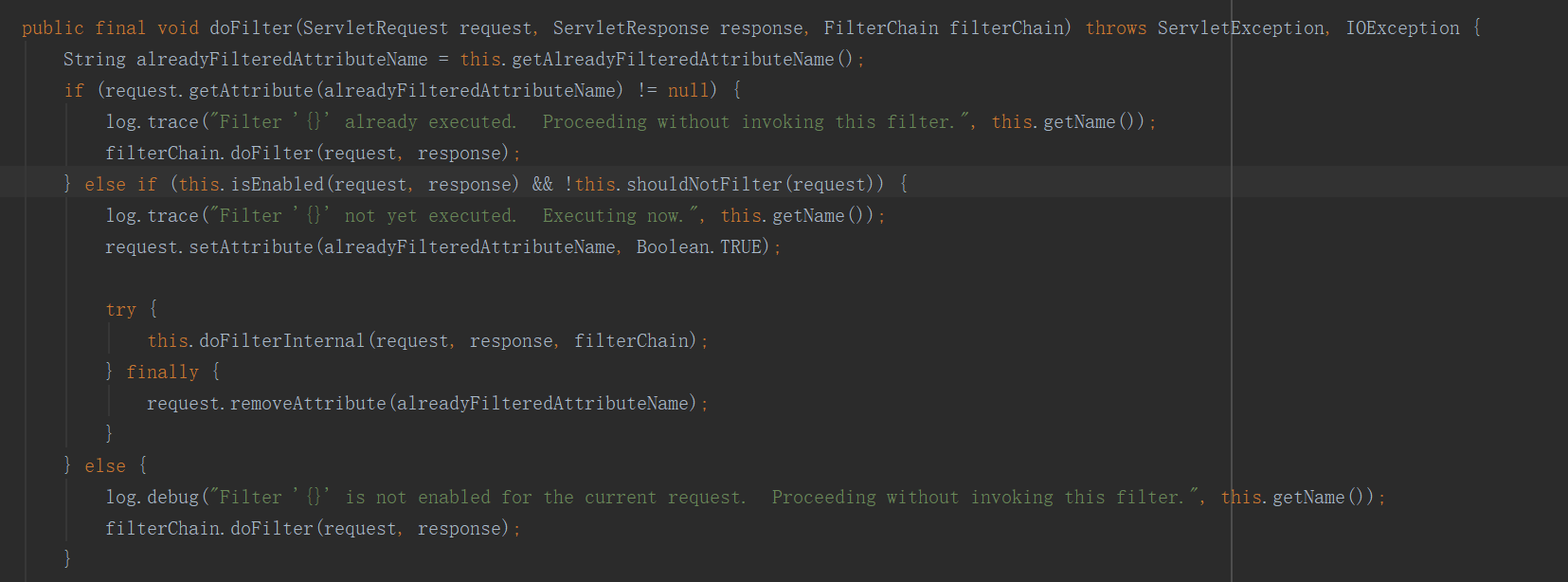Click the setAttribute method call
This screenshot has height=582, width=1568.
pyautogui.click(x=251, y=247)
